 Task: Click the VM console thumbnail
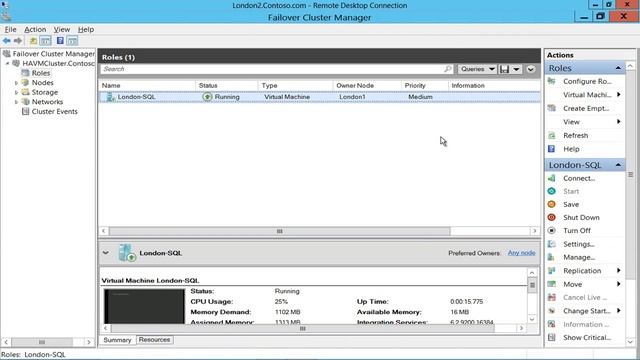(144, 306)
